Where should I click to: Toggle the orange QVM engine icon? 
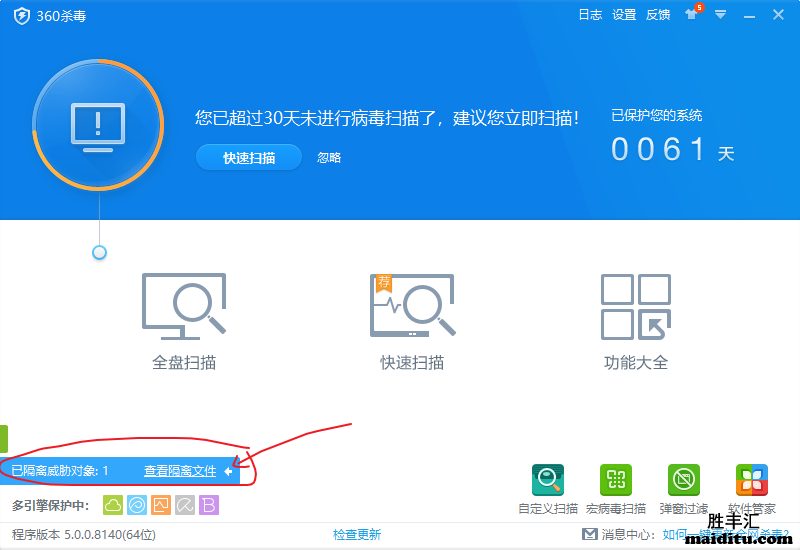(x=161, y=505)
